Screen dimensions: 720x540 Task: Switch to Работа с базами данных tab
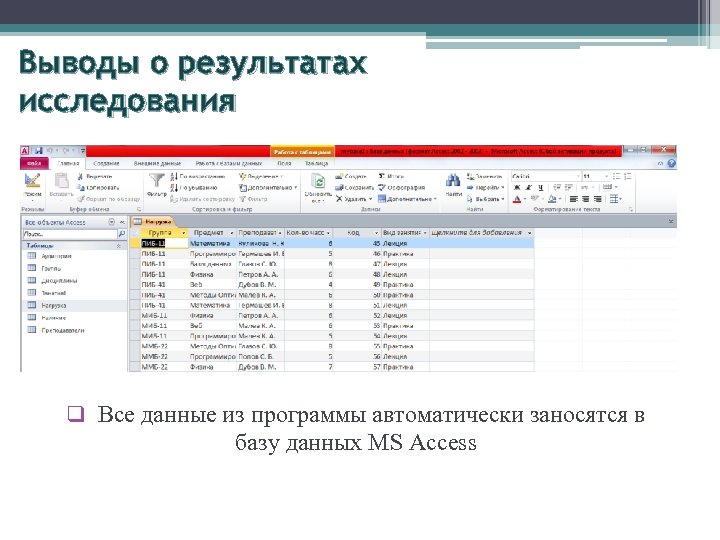click(229, 163)
